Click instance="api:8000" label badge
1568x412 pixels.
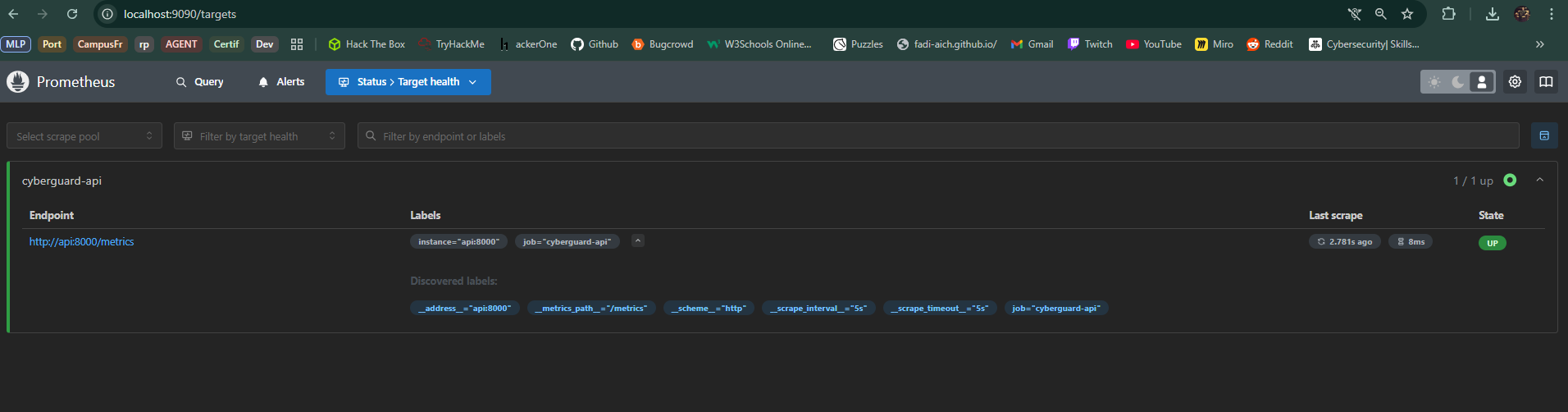point(458,241)
